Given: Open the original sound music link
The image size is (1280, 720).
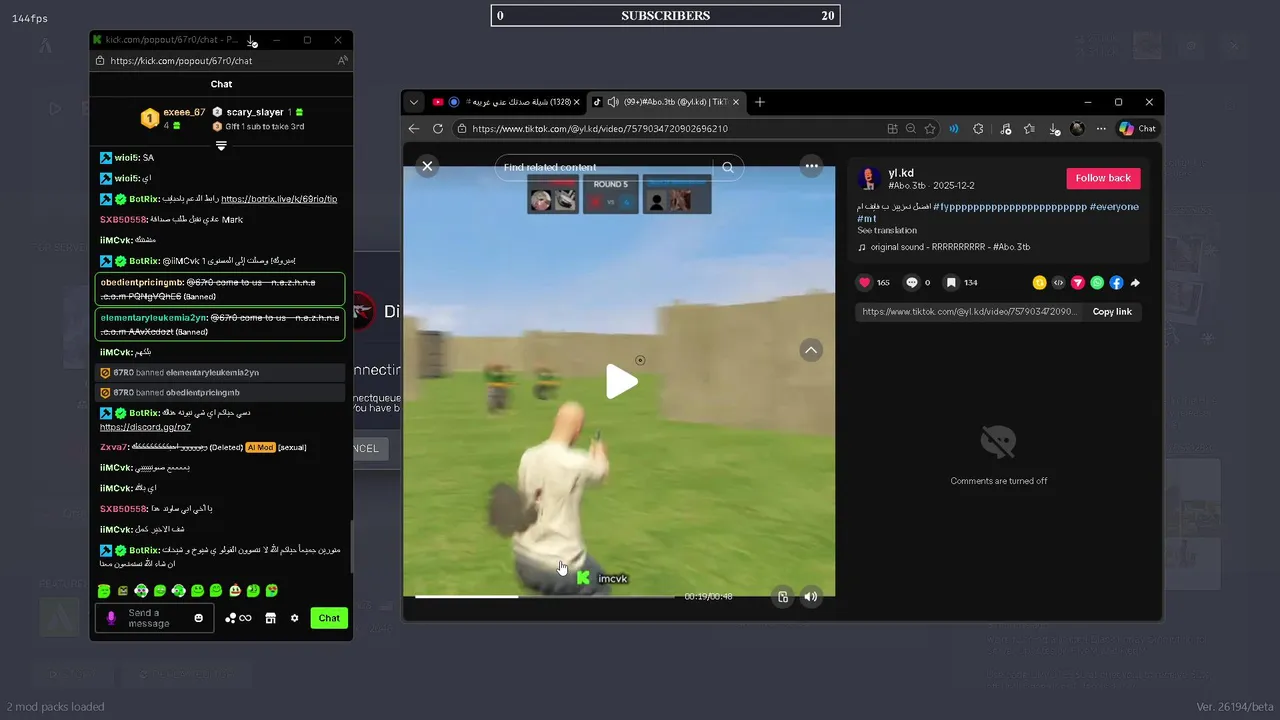Looking at the screenshot, I should tap(944, 247).
